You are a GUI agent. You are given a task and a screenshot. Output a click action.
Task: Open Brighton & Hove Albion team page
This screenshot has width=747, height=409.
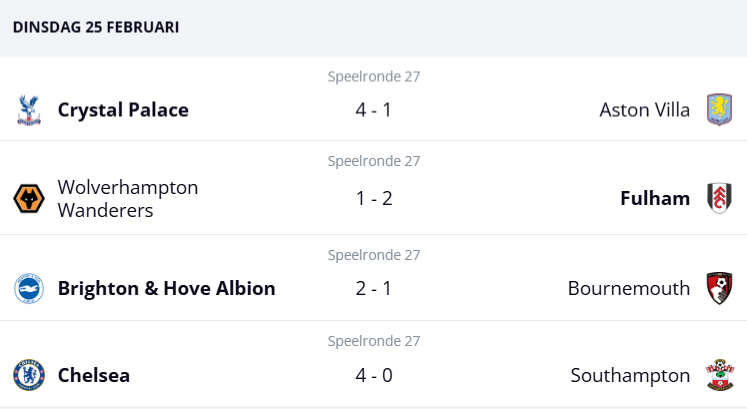[166, 289]
